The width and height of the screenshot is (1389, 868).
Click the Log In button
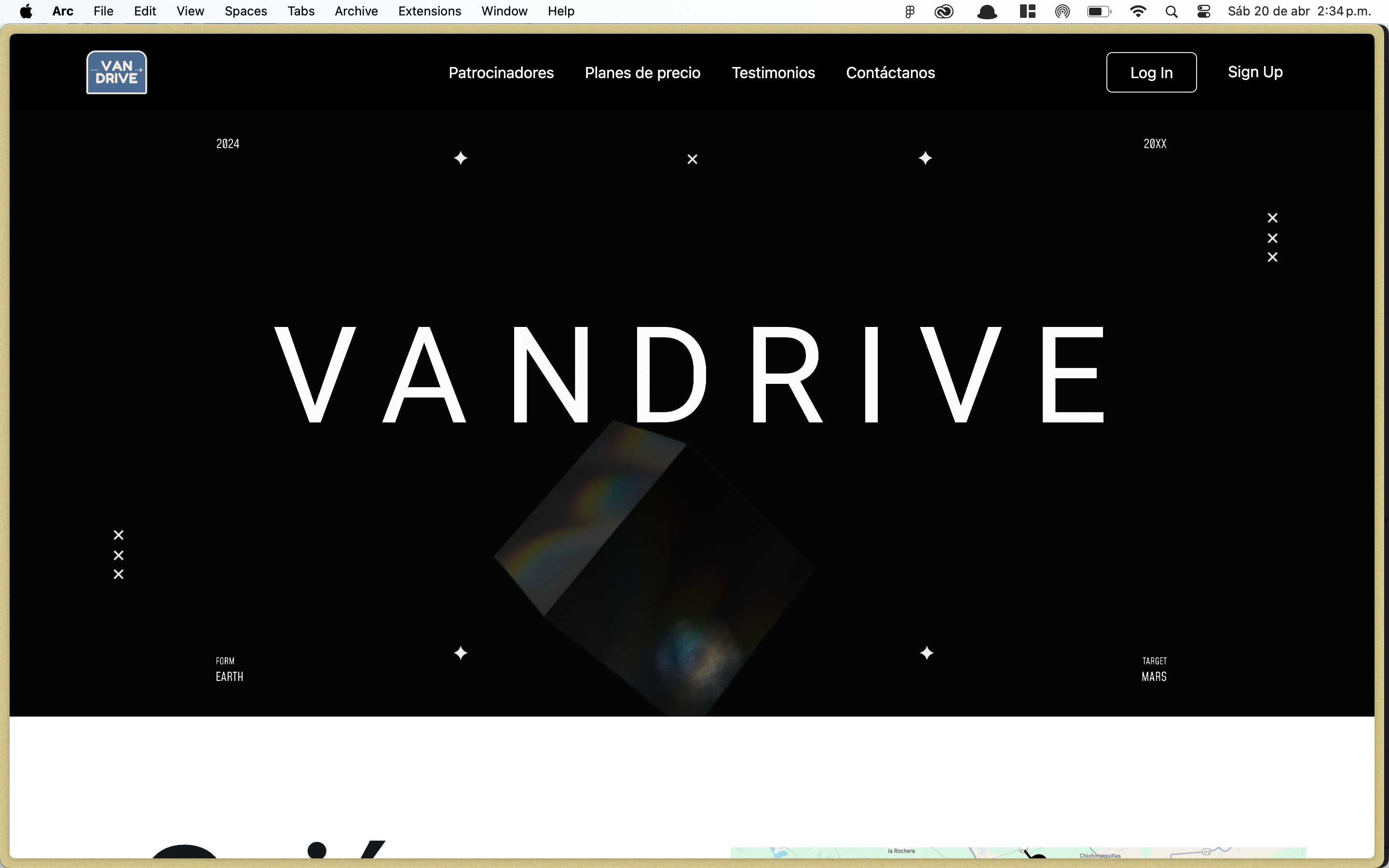(x=1151, y=72)
